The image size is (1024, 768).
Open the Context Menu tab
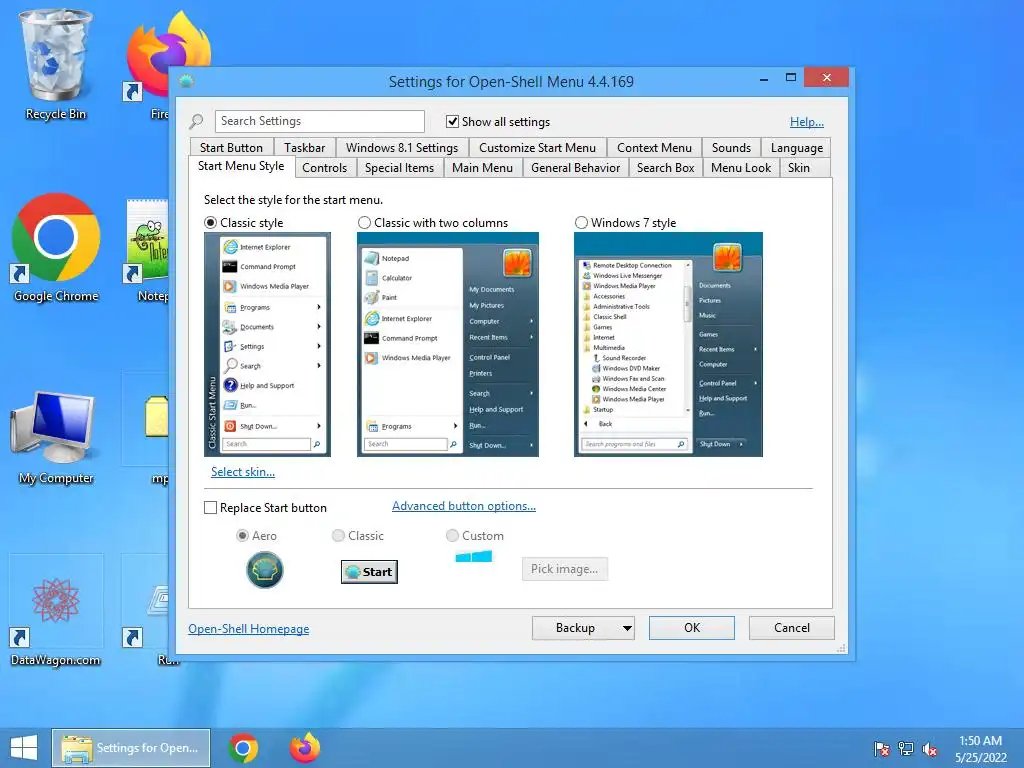(x=654, y=148)
